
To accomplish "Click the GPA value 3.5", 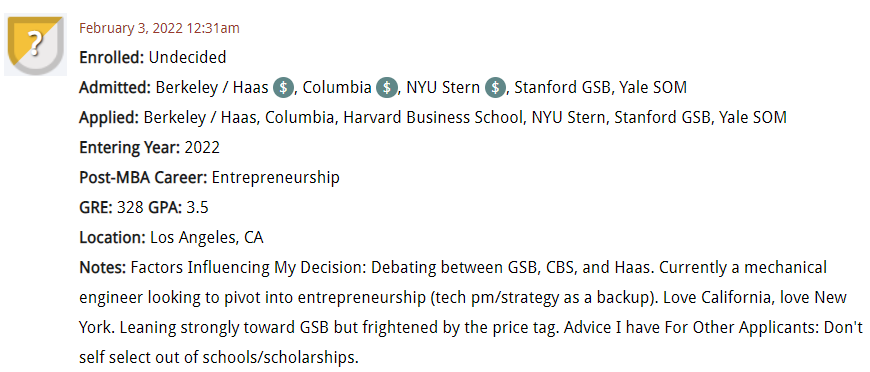I will point(197,208).
